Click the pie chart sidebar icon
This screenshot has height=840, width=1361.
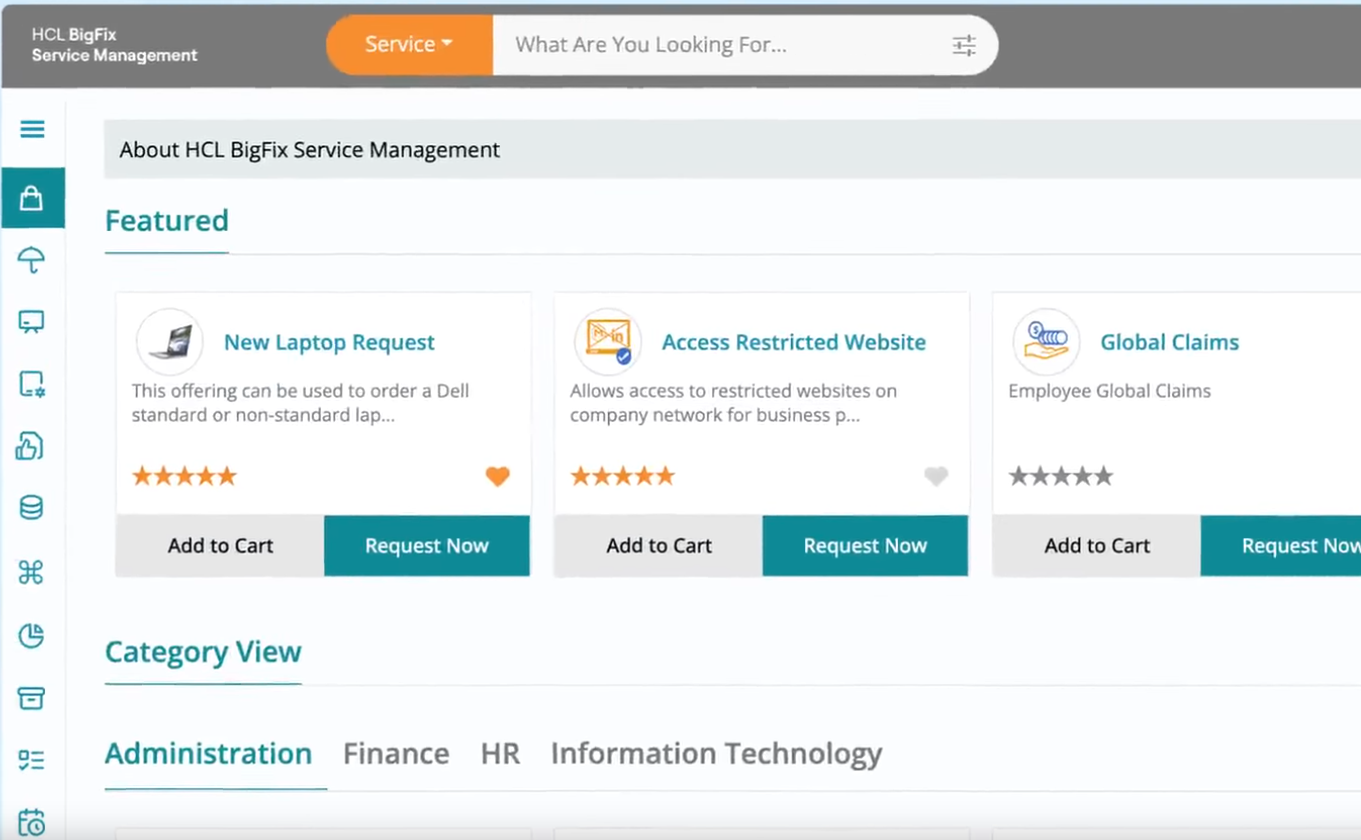32,635
